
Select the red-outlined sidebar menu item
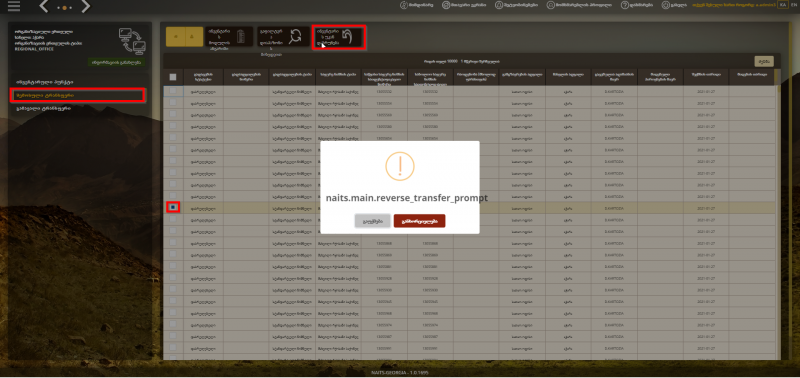coord(78,95)
